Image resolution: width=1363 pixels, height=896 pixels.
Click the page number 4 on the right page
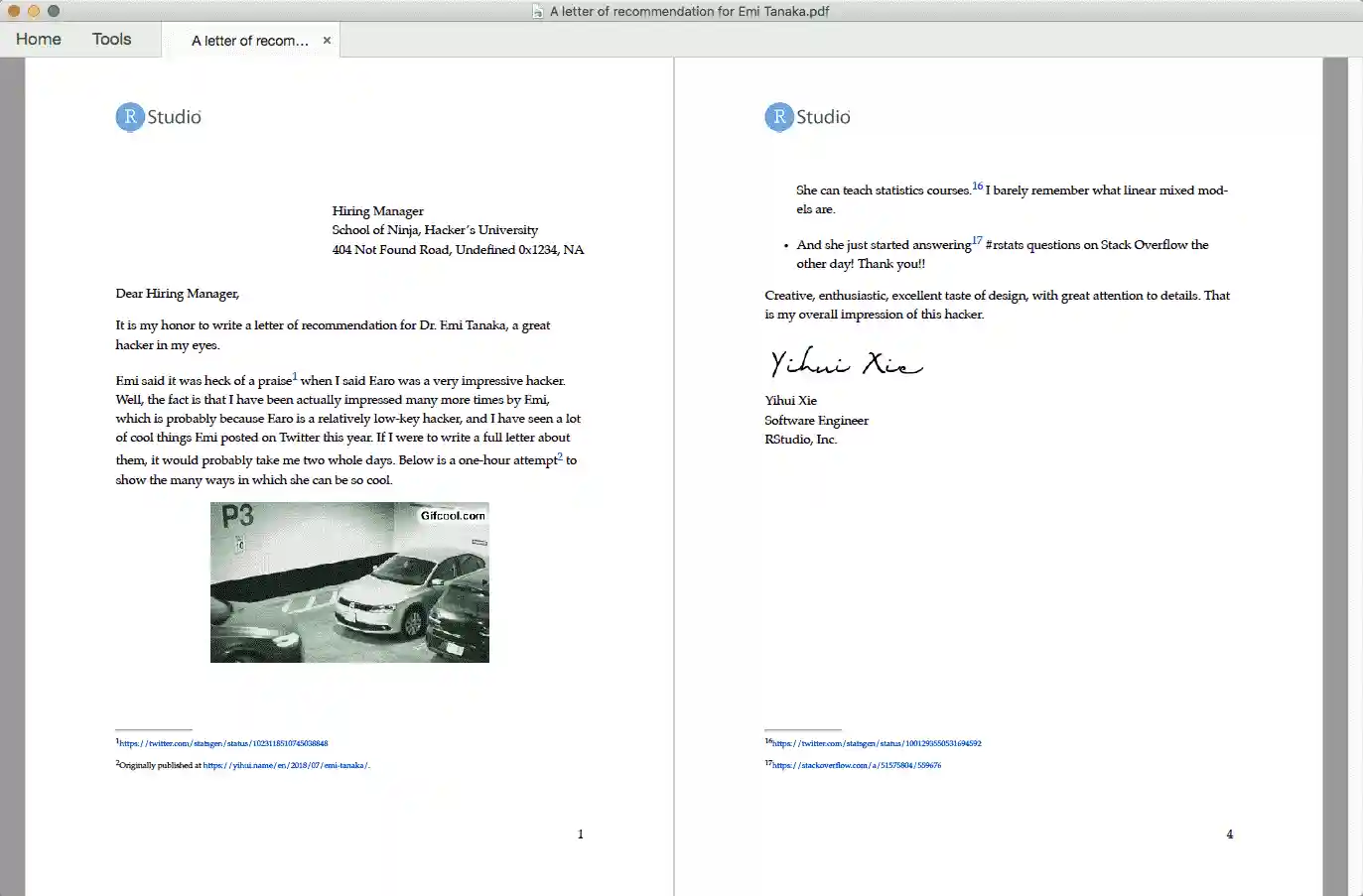[x=1229, y=833]
